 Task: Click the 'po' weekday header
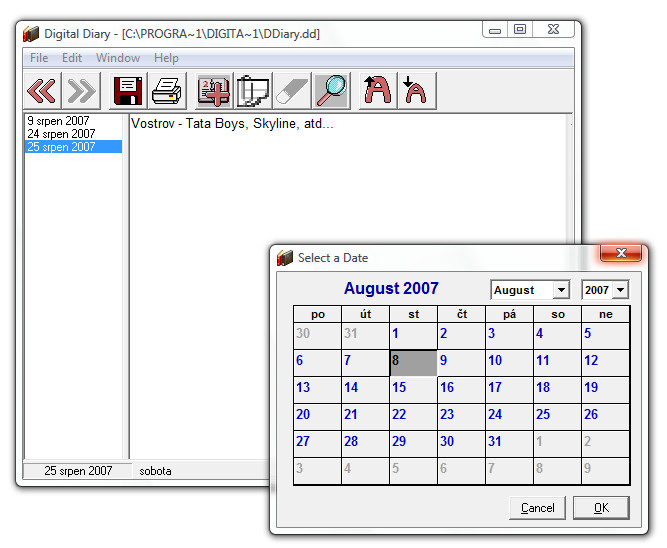tap(317, 314)
